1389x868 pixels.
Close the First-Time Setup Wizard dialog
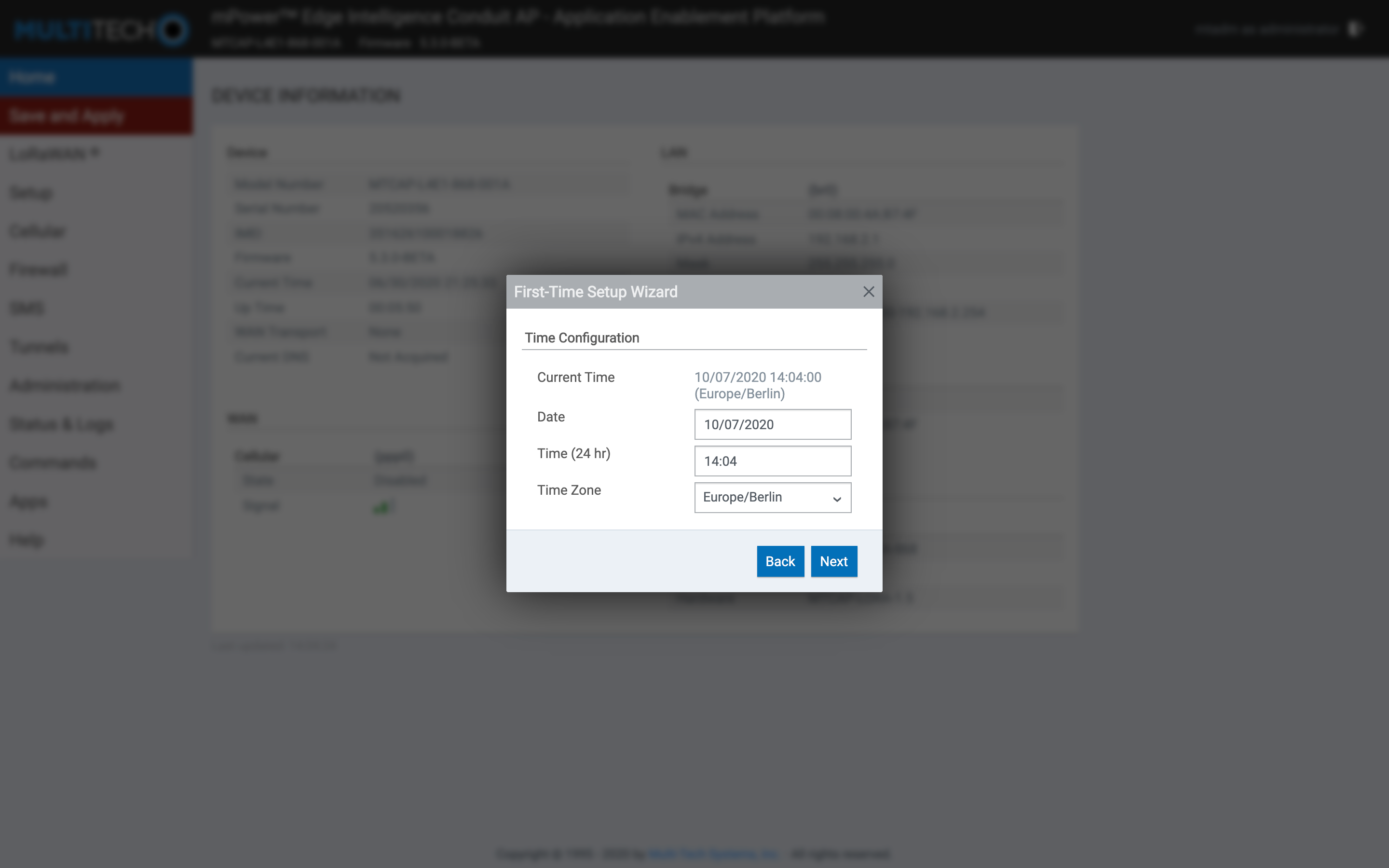click(869, 292)
